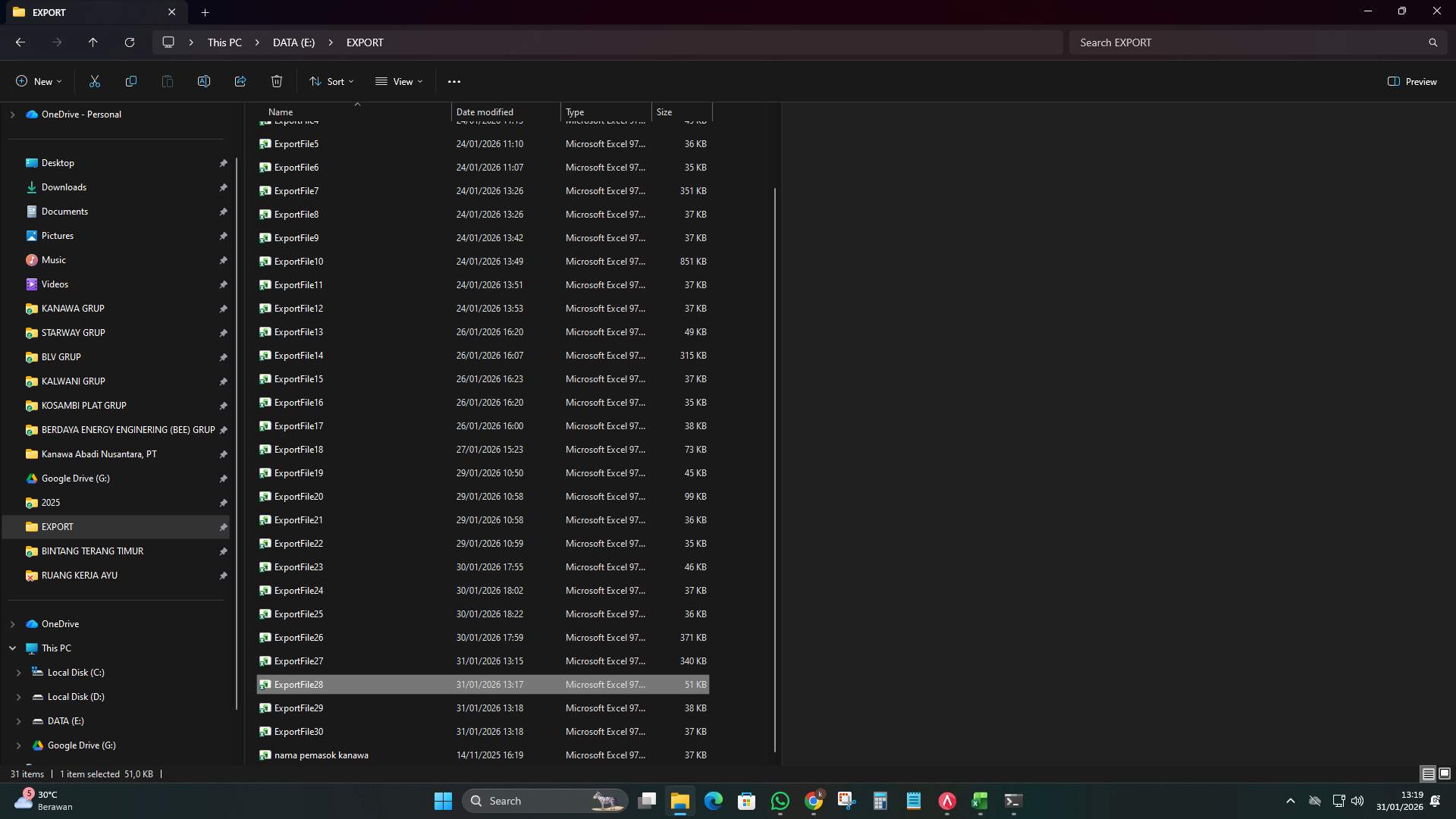Screen dimensions: 1456x819
Task: Enable details view from the status bar
Action: click(x=1427, y=773)
